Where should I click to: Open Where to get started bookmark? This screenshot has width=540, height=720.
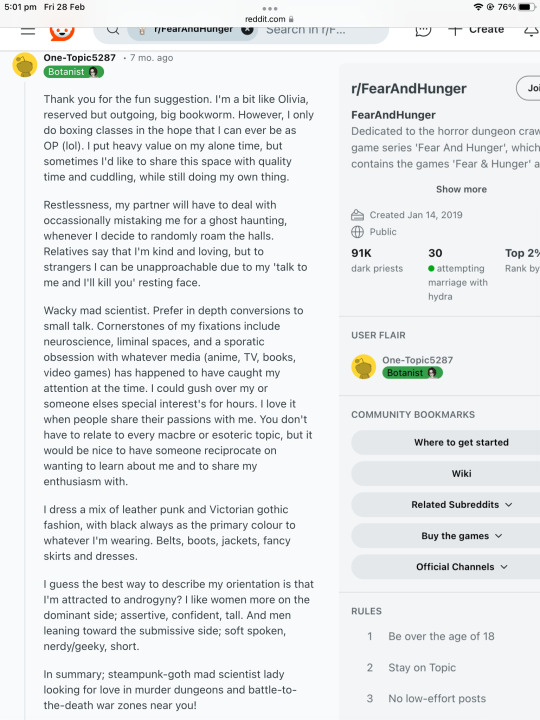pyautogui.click(x=461, y=442)
